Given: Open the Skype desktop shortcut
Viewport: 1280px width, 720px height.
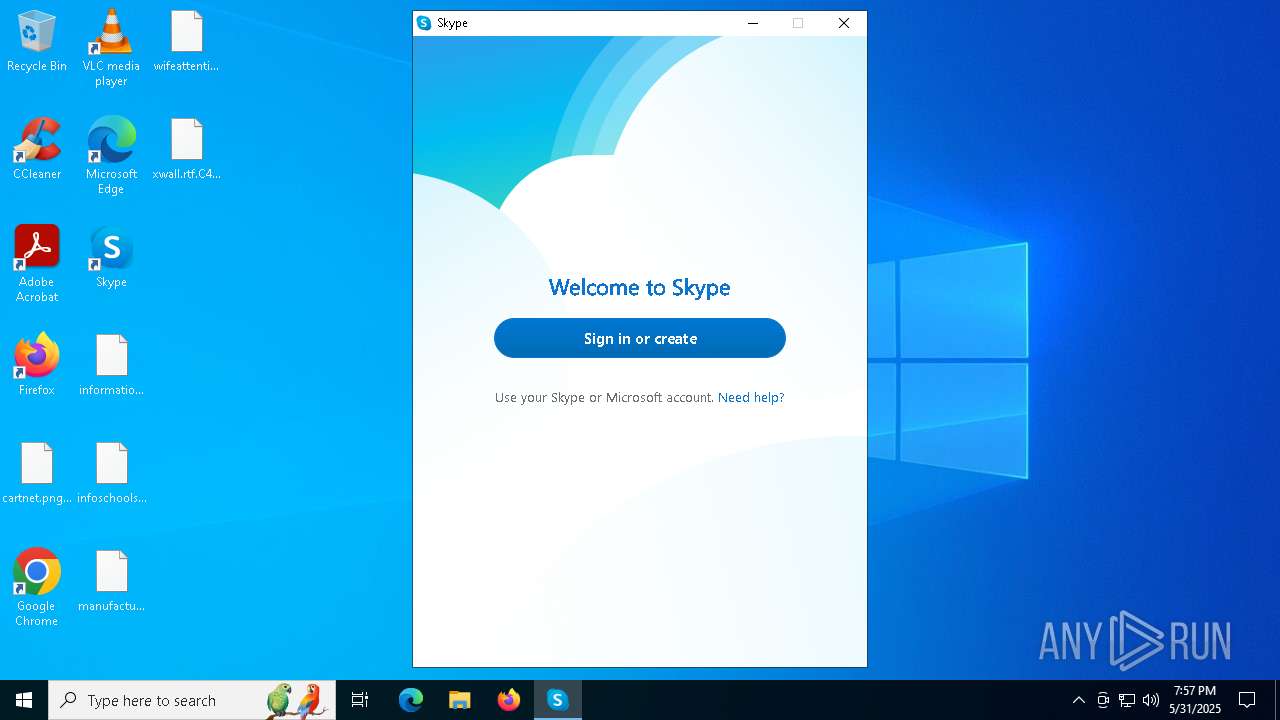Looking at the screenshot, I should point(111,258).
